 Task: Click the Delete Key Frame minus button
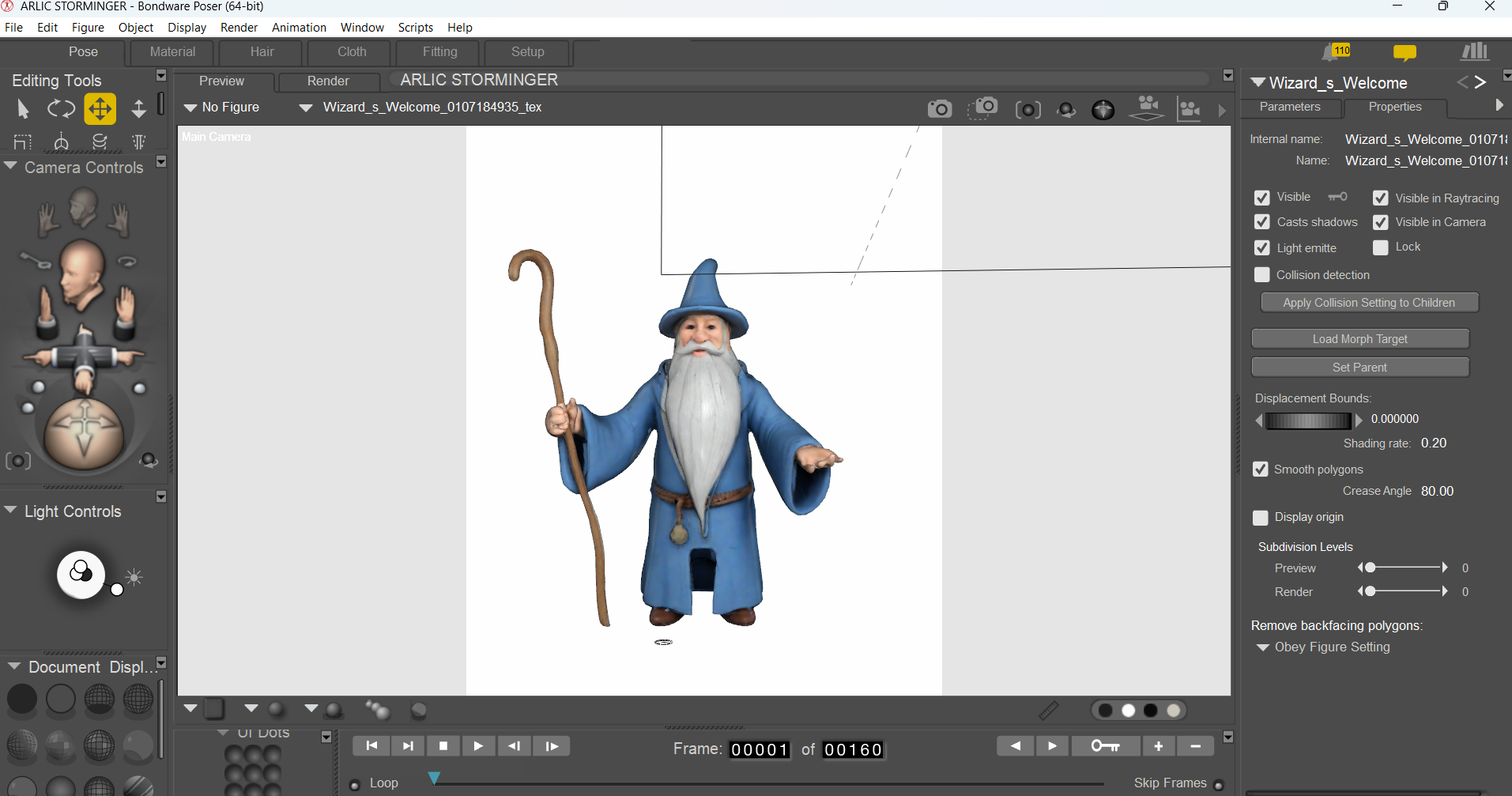(1196, 746)
